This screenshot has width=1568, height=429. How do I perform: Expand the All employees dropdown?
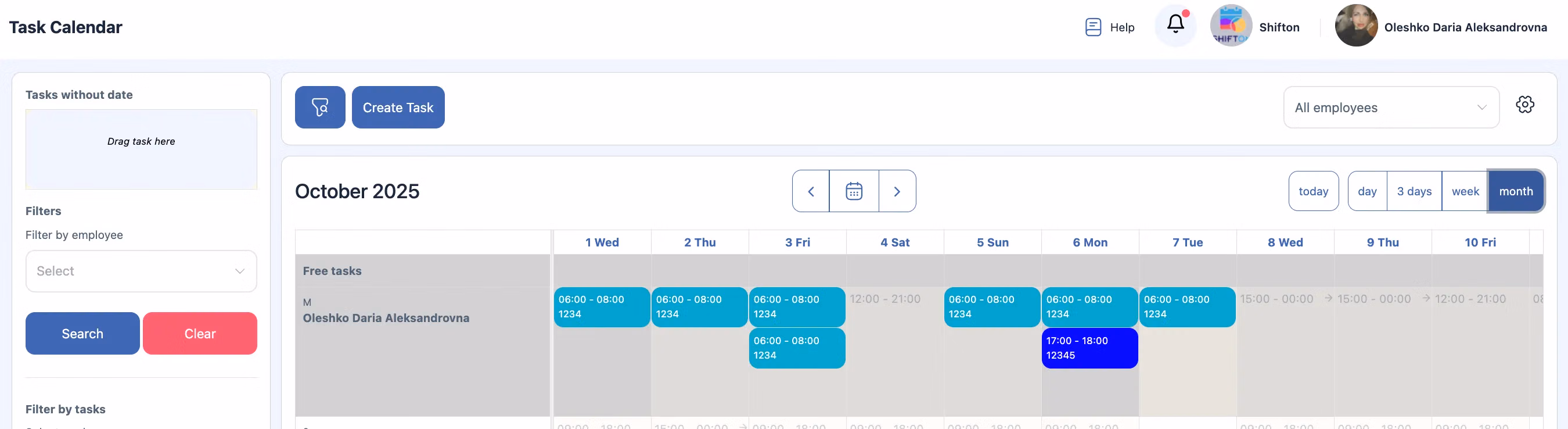[1390, 107]
